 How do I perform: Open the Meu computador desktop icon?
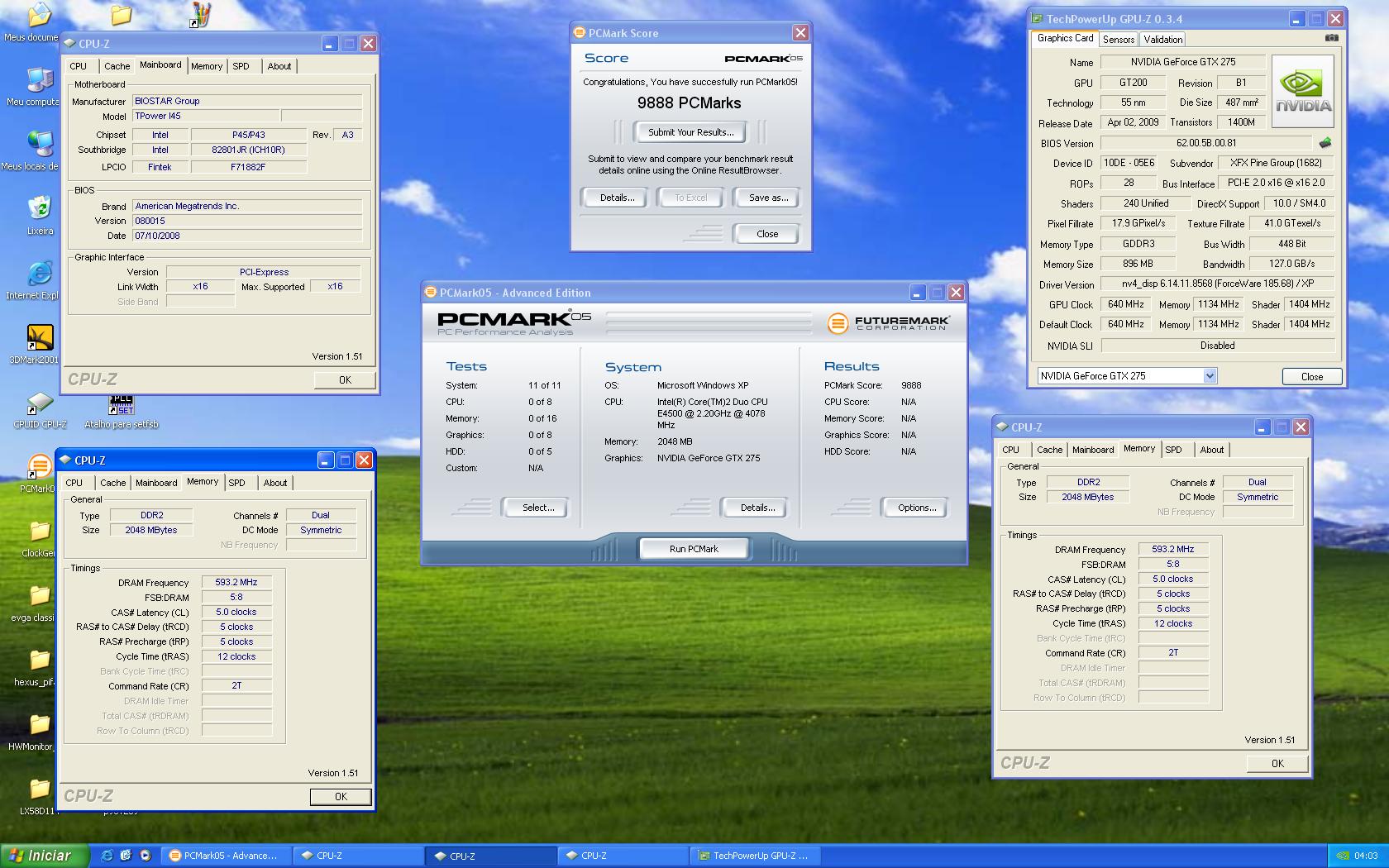[39, 80]
